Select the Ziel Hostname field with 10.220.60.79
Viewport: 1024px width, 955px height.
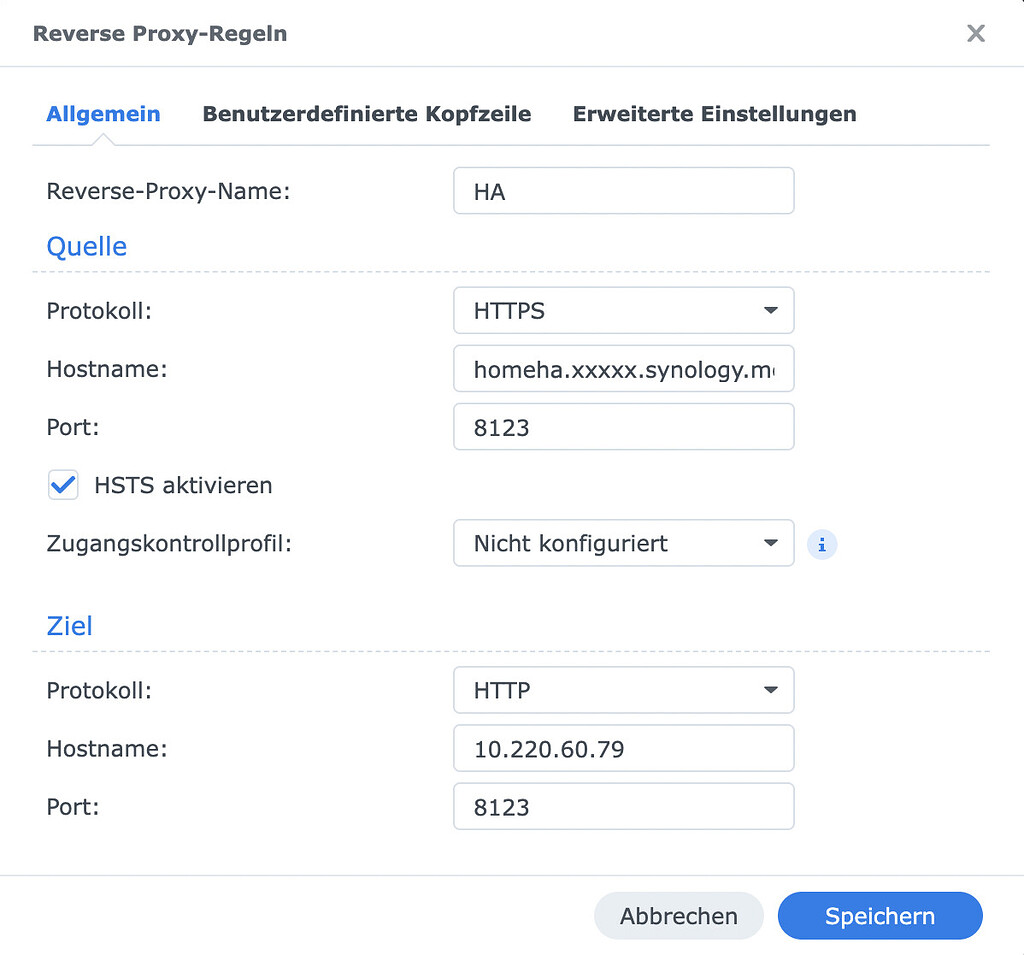623,748
